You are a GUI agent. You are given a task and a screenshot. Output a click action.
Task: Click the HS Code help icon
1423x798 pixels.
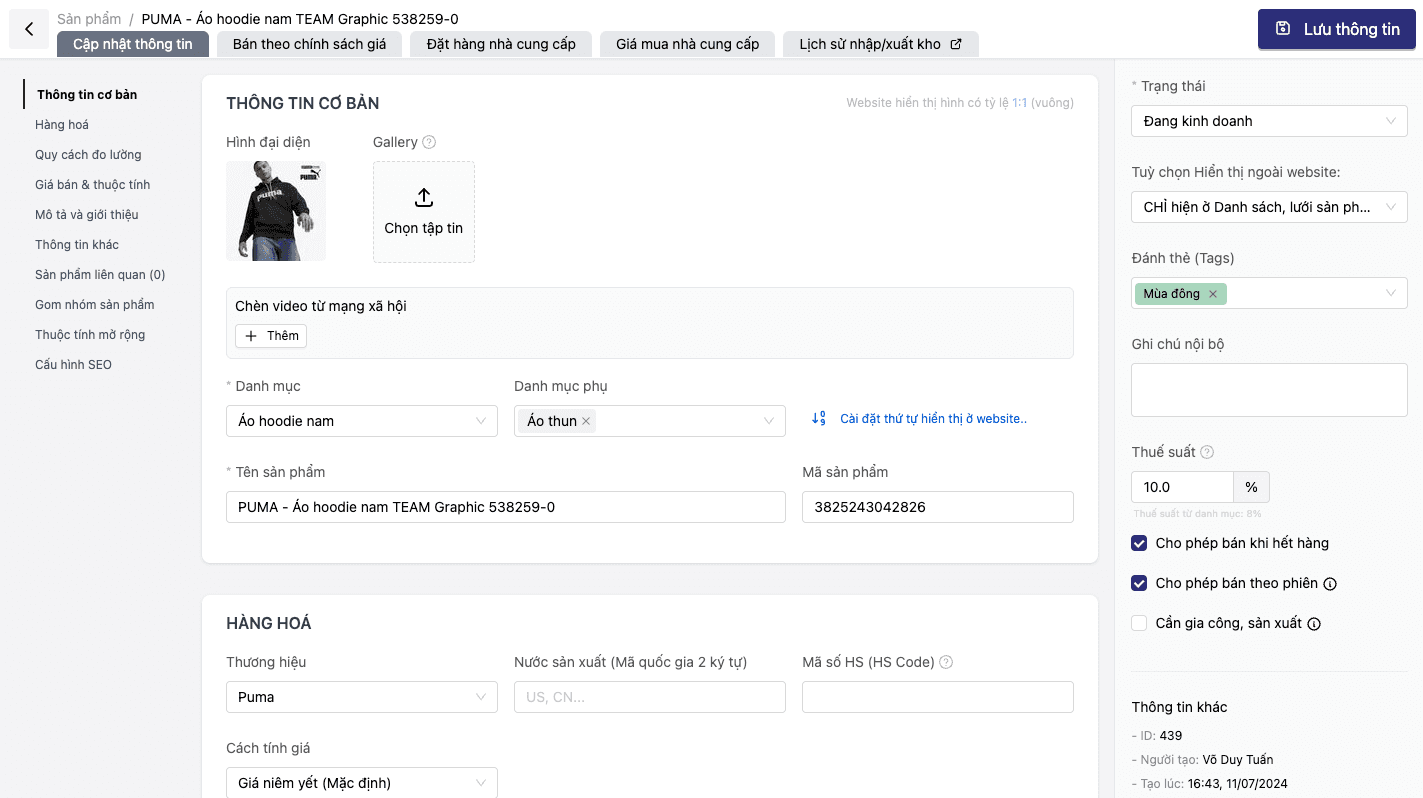tap(946, 662)
